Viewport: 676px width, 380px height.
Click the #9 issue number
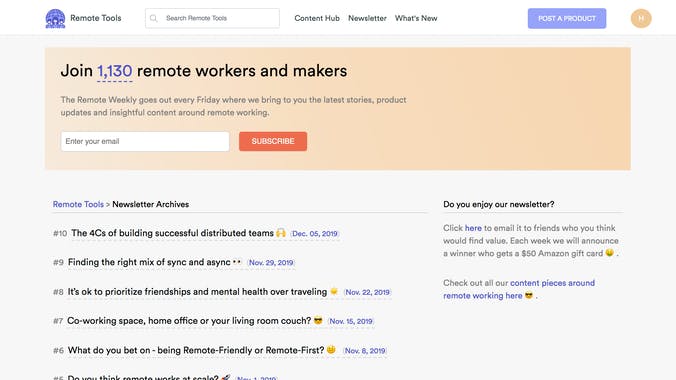pos(58,262)
